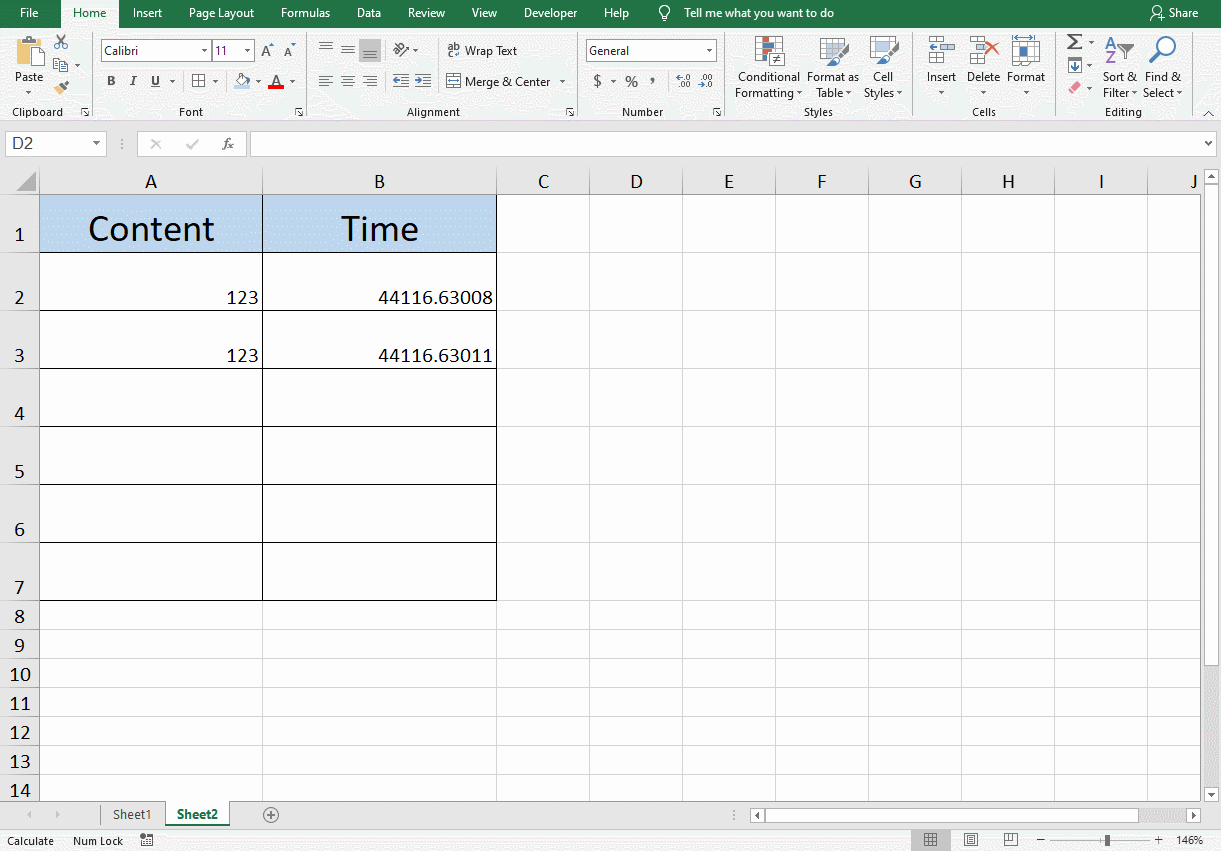Click the Insert Function button
Viewport: 1221px width, 851px height.
click(x=228, y=143)
